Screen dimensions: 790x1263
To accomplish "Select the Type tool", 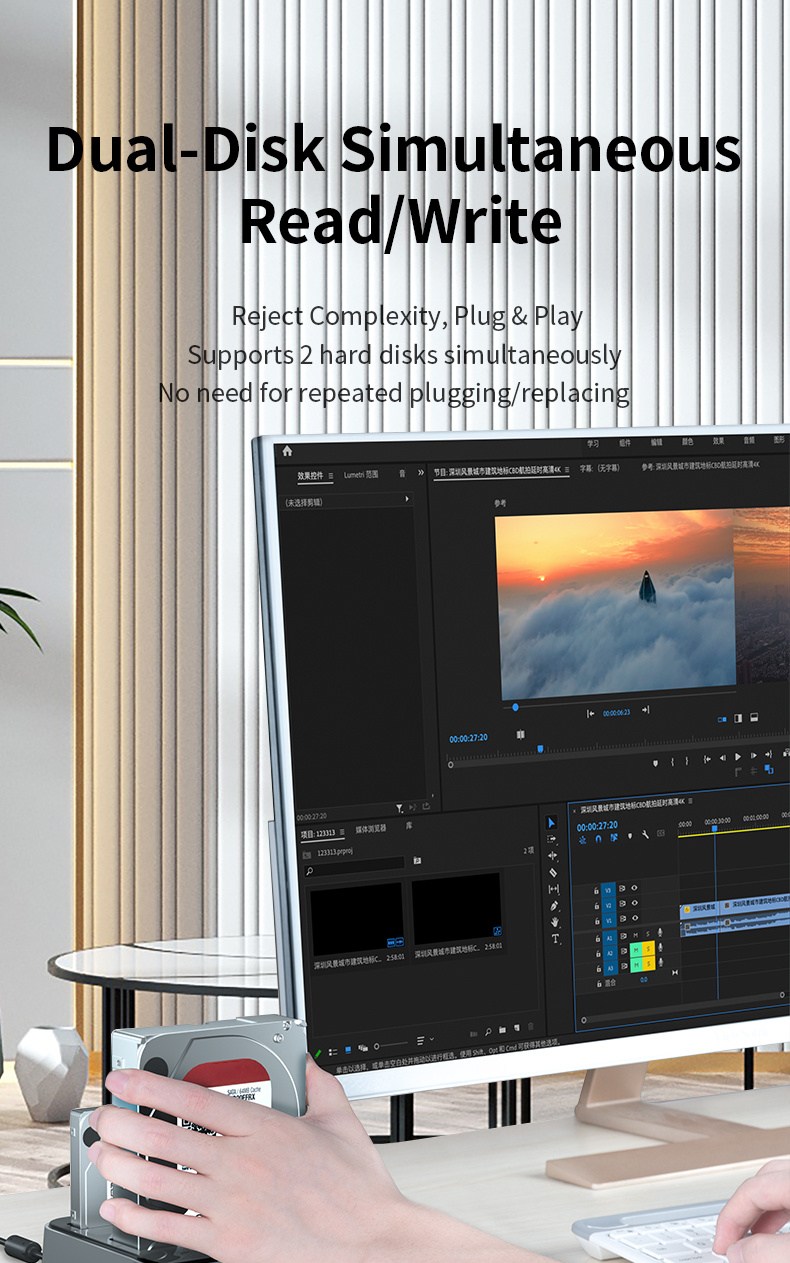I will 555,939.
